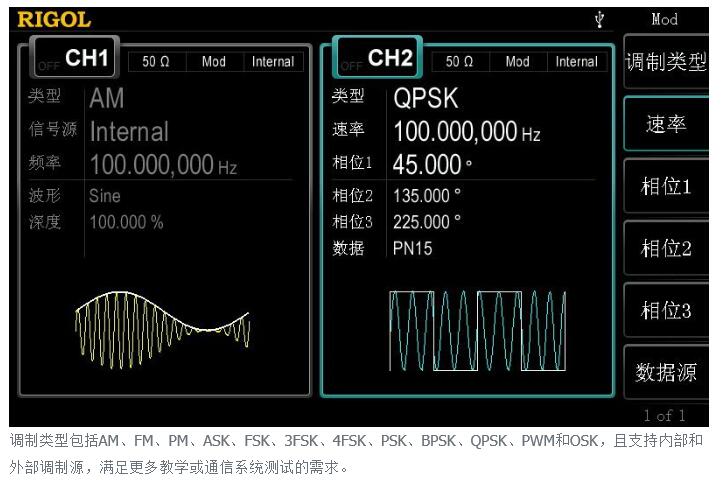Image resolution: width=723 pixels, height=485 pixels.
Task: Click the CH2 PN15 data field
Action: tap(413, 249)
